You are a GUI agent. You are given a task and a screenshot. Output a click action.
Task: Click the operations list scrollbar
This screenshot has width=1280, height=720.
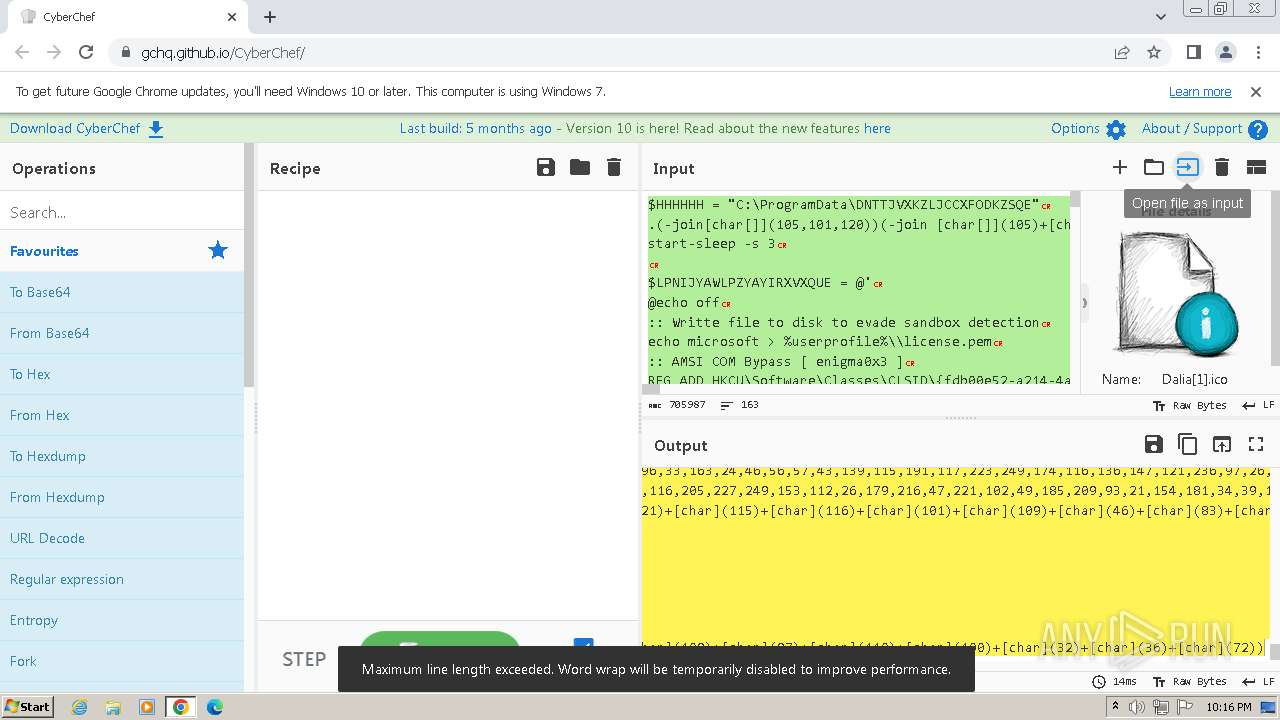(x=249, y=265)
